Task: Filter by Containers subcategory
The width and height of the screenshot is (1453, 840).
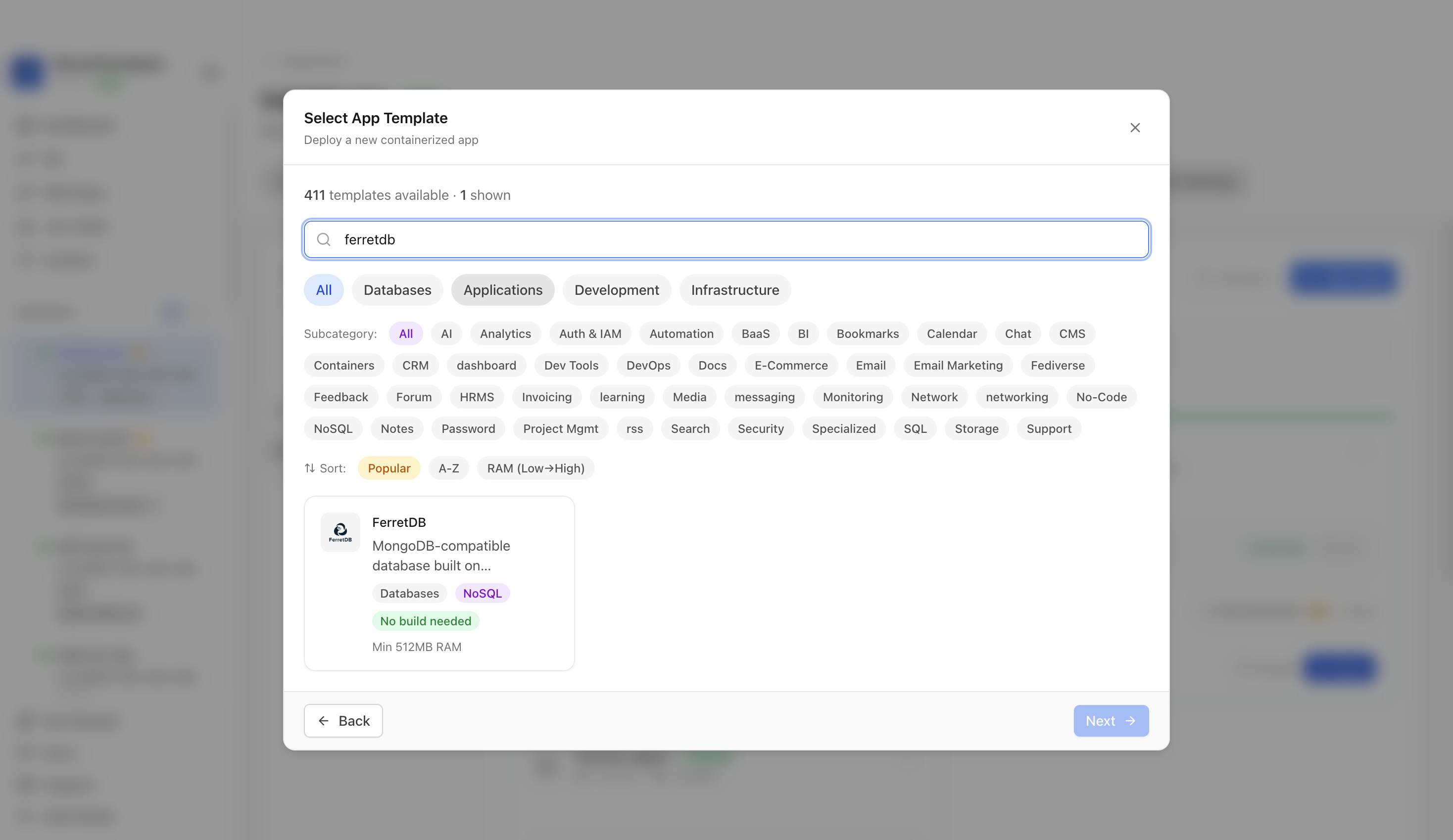Action: click(344, 366)
